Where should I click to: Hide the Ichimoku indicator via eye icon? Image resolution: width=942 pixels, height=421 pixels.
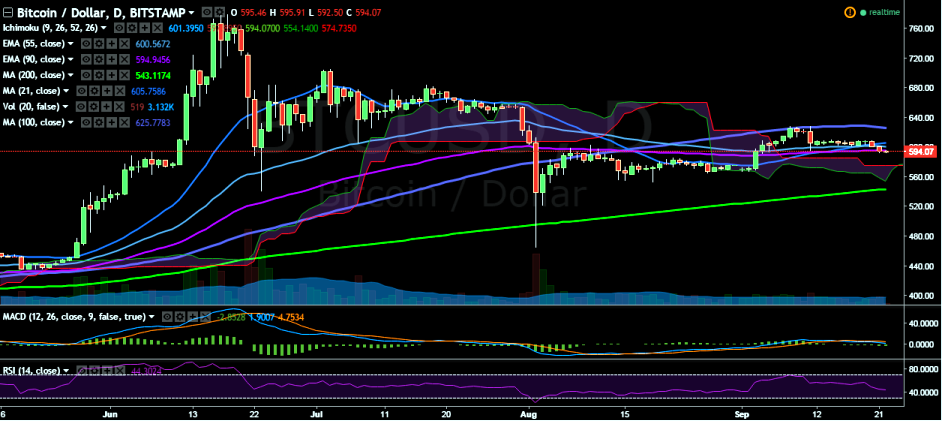119,28
